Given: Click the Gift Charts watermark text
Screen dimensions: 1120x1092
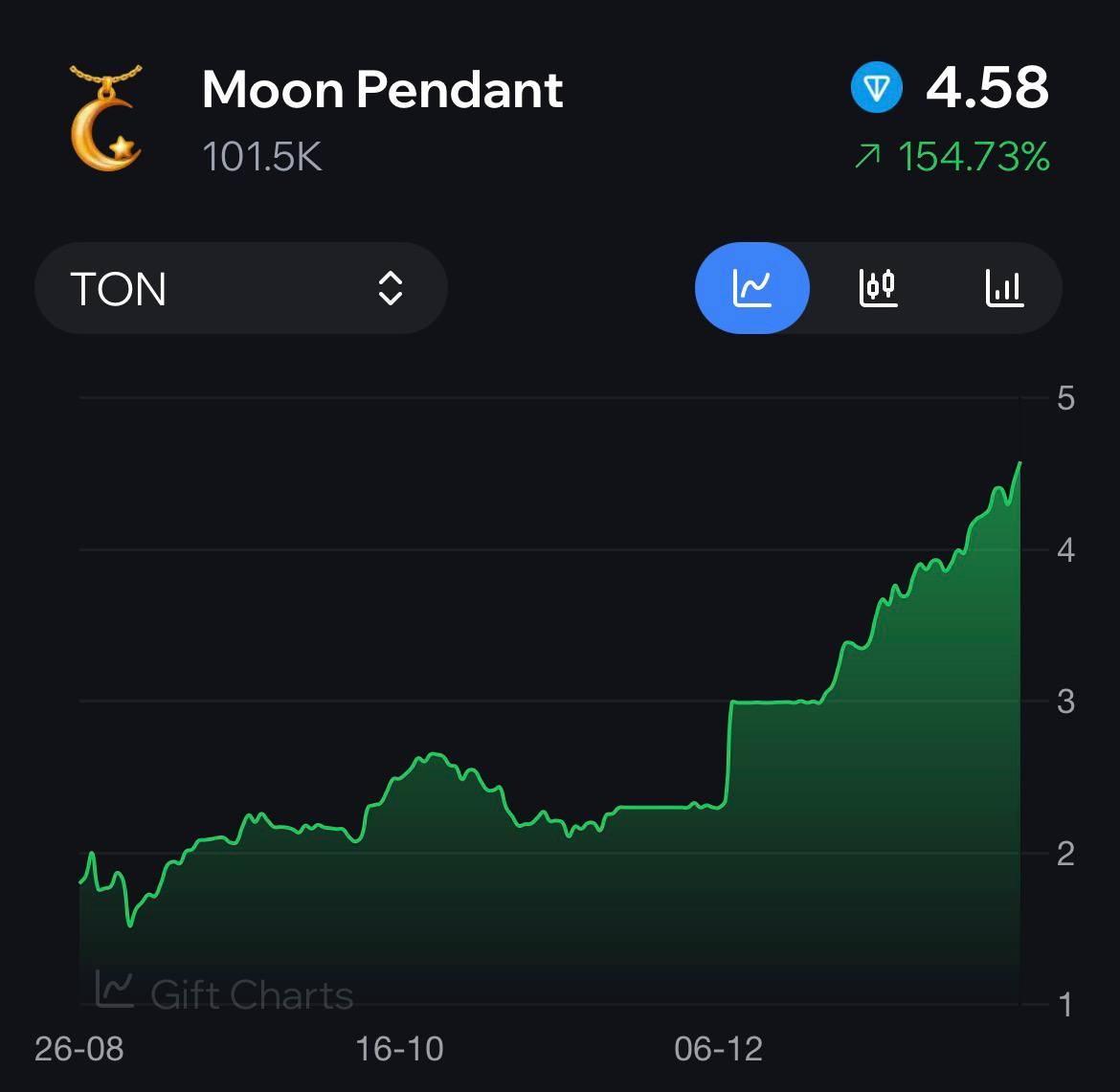Looking at the screenshot, I should 252,994.
